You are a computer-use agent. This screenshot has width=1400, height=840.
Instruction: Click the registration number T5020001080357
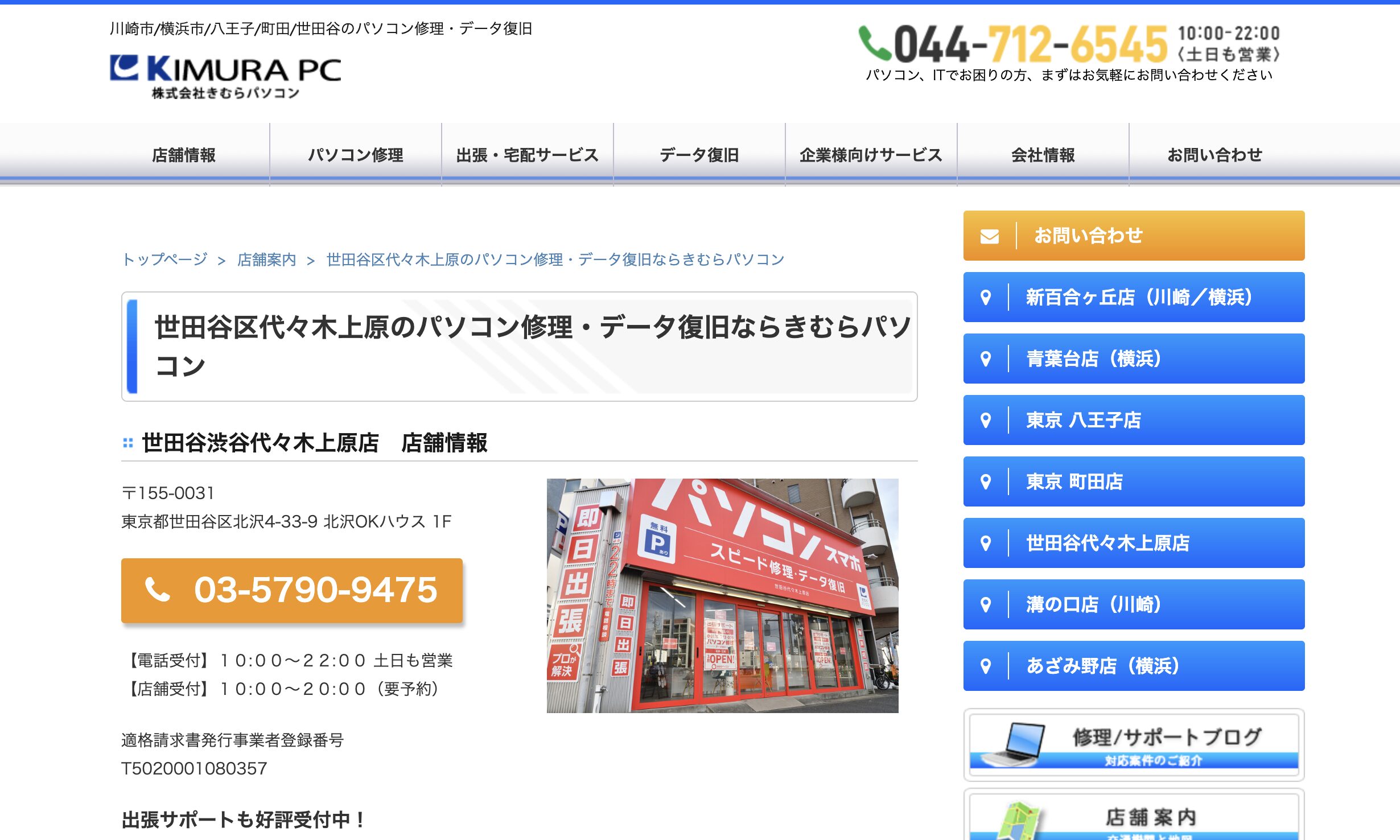tap(194, 768)
